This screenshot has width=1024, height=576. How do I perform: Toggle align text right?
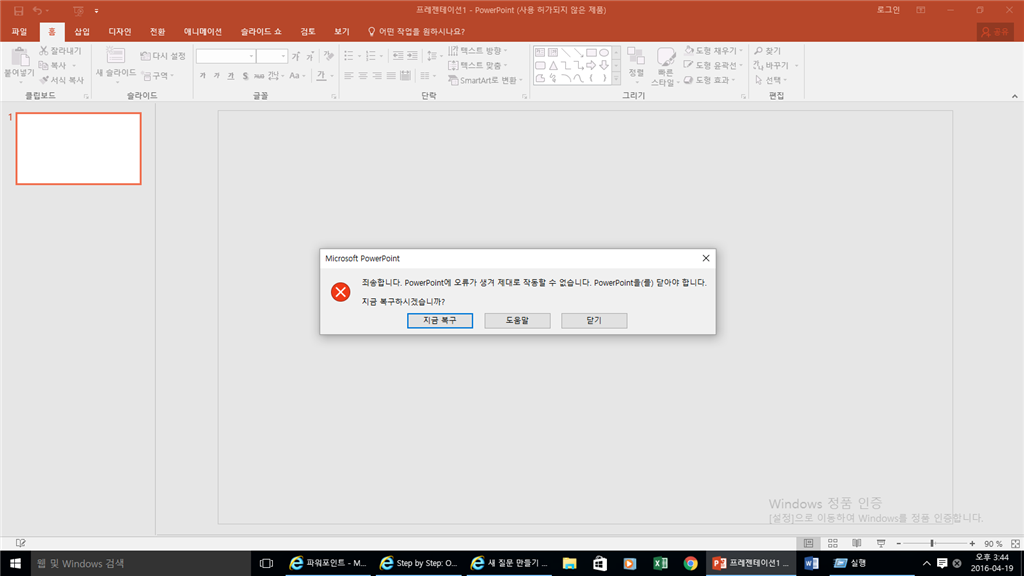click(x=377, y=76)
